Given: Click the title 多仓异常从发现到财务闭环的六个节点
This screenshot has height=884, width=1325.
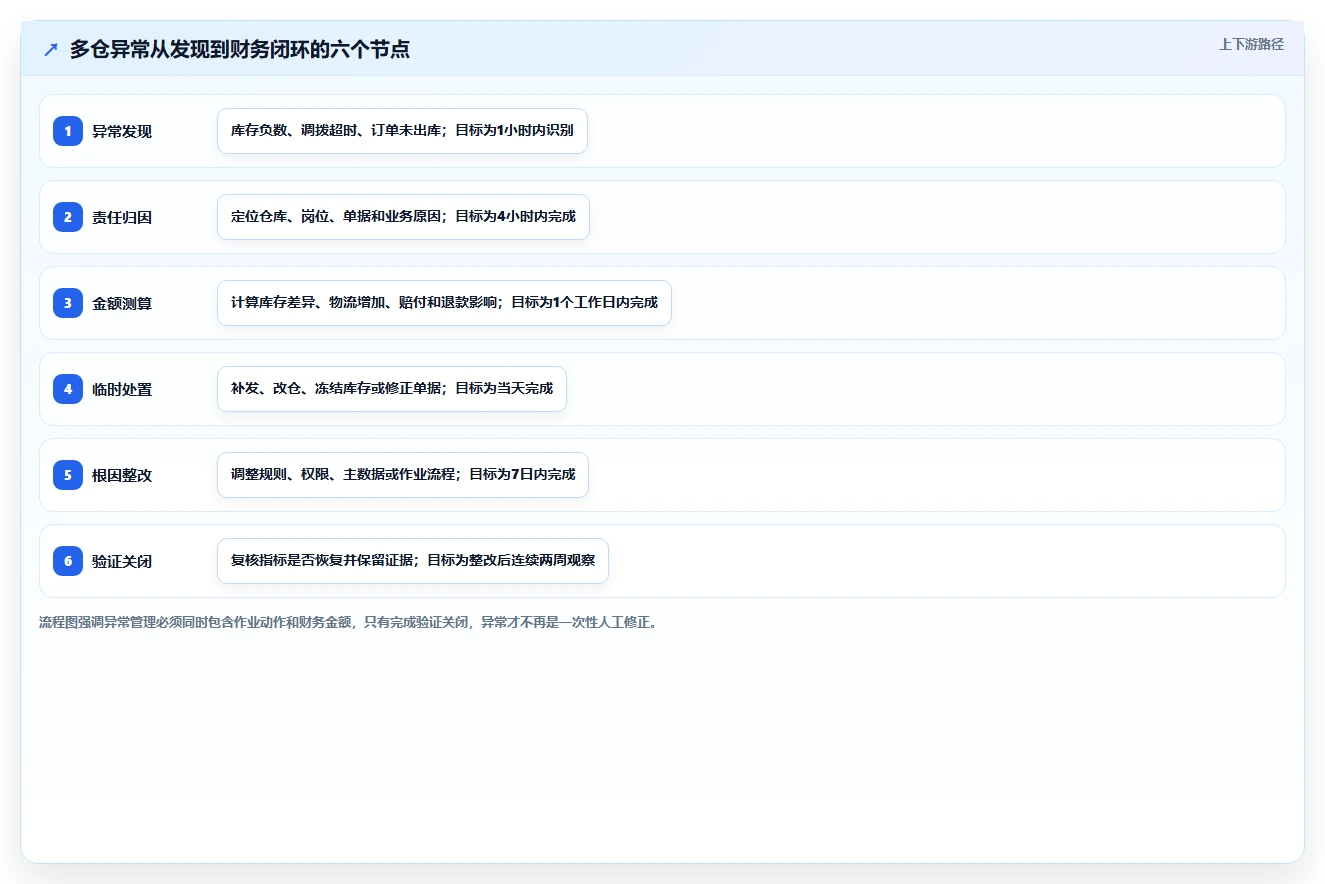Looking at the screenshot, I should pyautogui.click(x=240, y=49).
